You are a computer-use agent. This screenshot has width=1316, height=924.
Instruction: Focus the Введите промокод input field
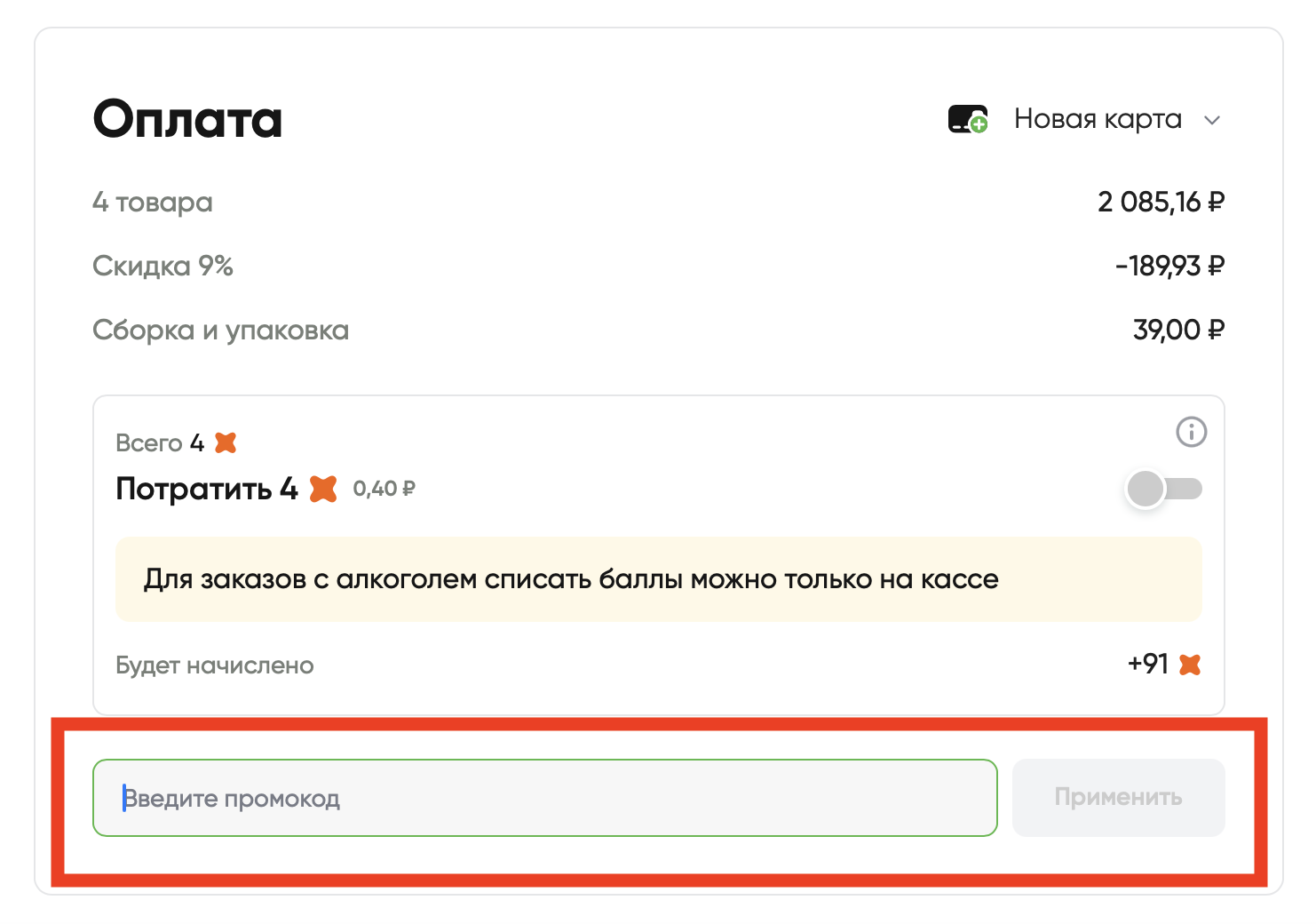(545, 797)
